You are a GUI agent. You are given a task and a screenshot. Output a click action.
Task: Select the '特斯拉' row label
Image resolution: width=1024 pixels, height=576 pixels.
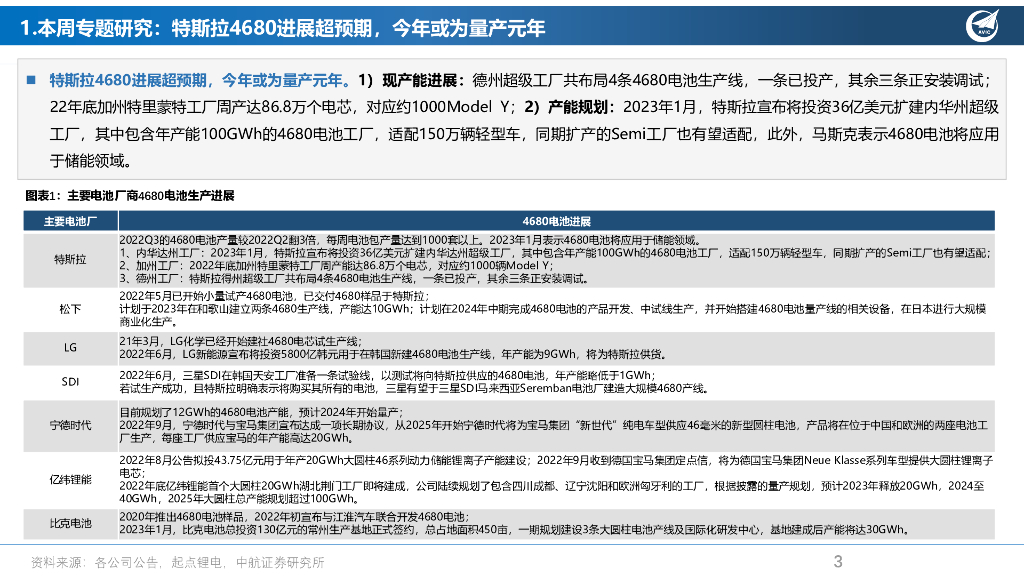[71, 259]
